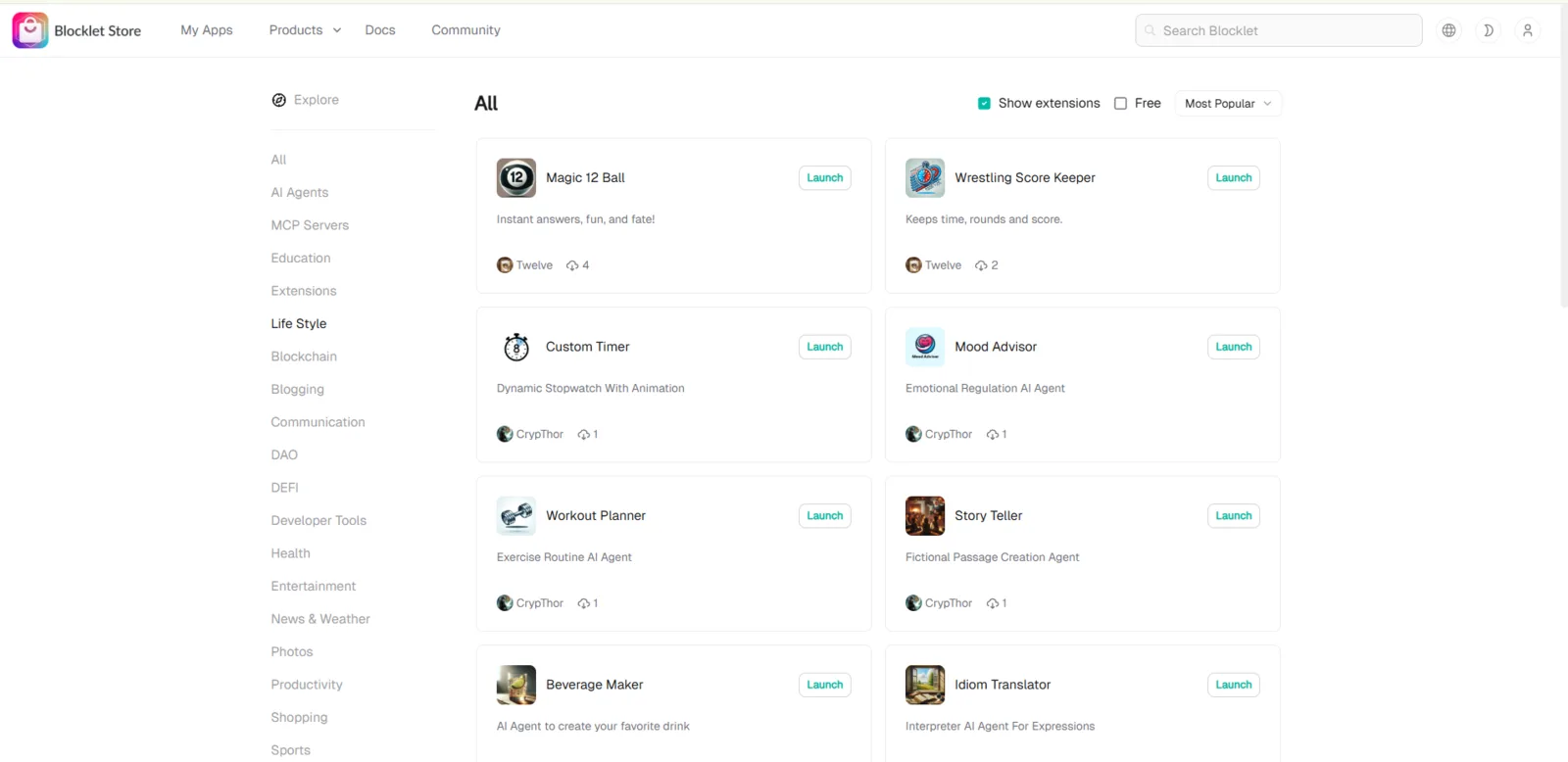Click the "Keeps time, rounds and score." description
Screen dimensions: 1568x762
coord(984,219)
